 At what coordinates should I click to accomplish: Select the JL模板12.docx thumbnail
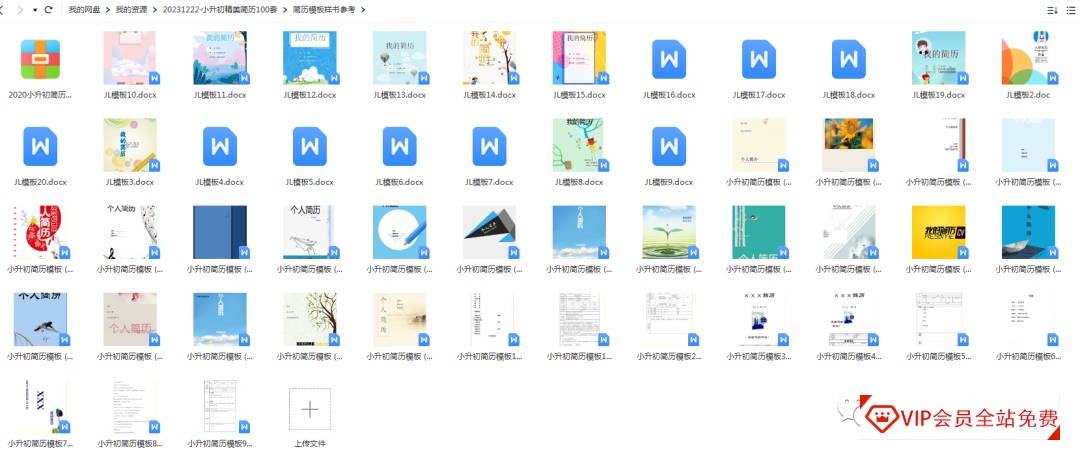click(x=309, y=58)
